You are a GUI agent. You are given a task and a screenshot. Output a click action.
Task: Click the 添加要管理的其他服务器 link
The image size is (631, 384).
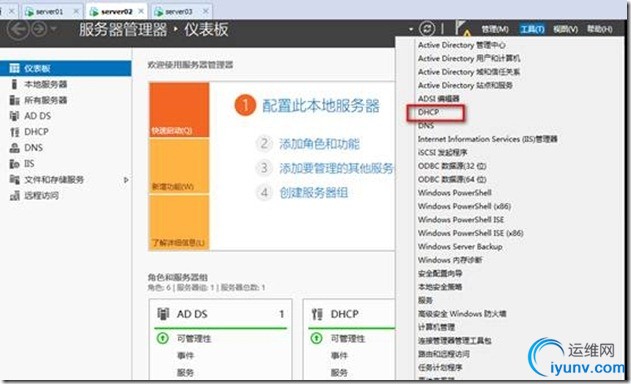[337, 168]
